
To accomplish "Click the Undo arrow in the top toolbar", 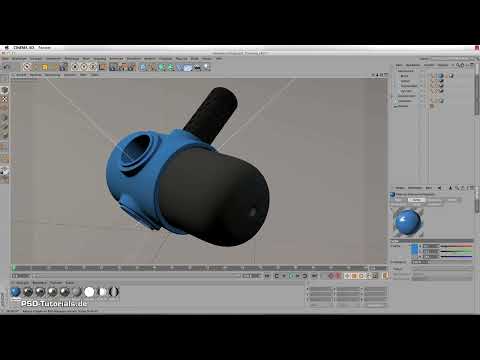I will tap(6, 67).
